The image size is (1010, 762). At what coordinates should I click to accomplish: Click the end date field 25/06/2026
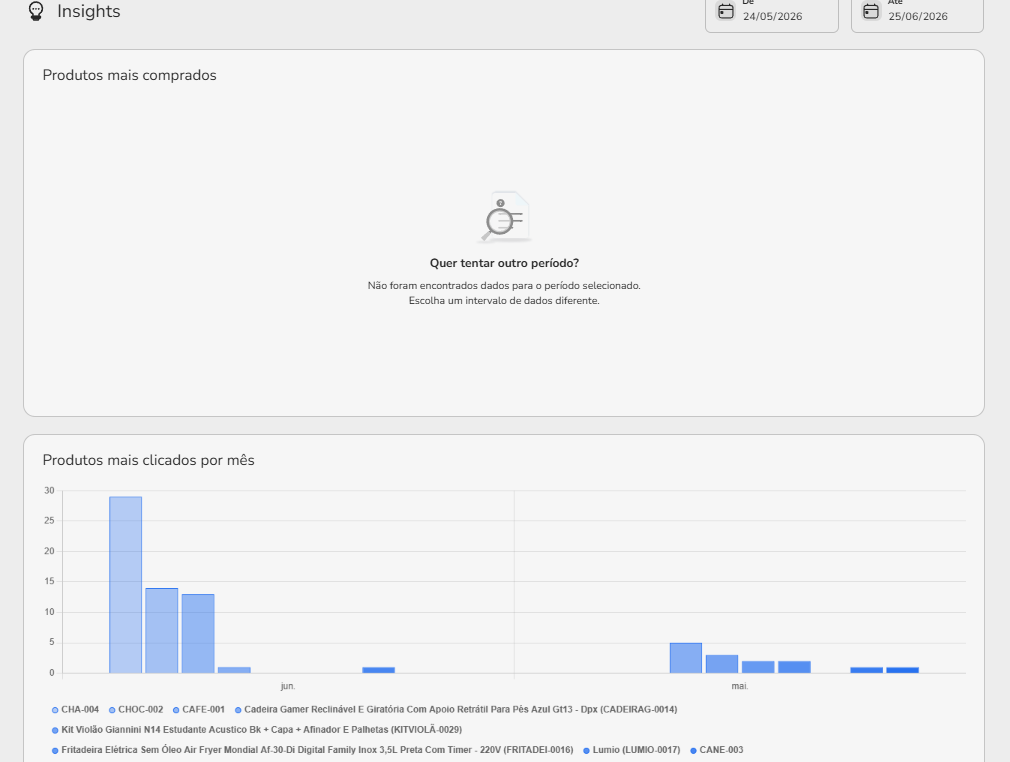click(x=917, y=13)
